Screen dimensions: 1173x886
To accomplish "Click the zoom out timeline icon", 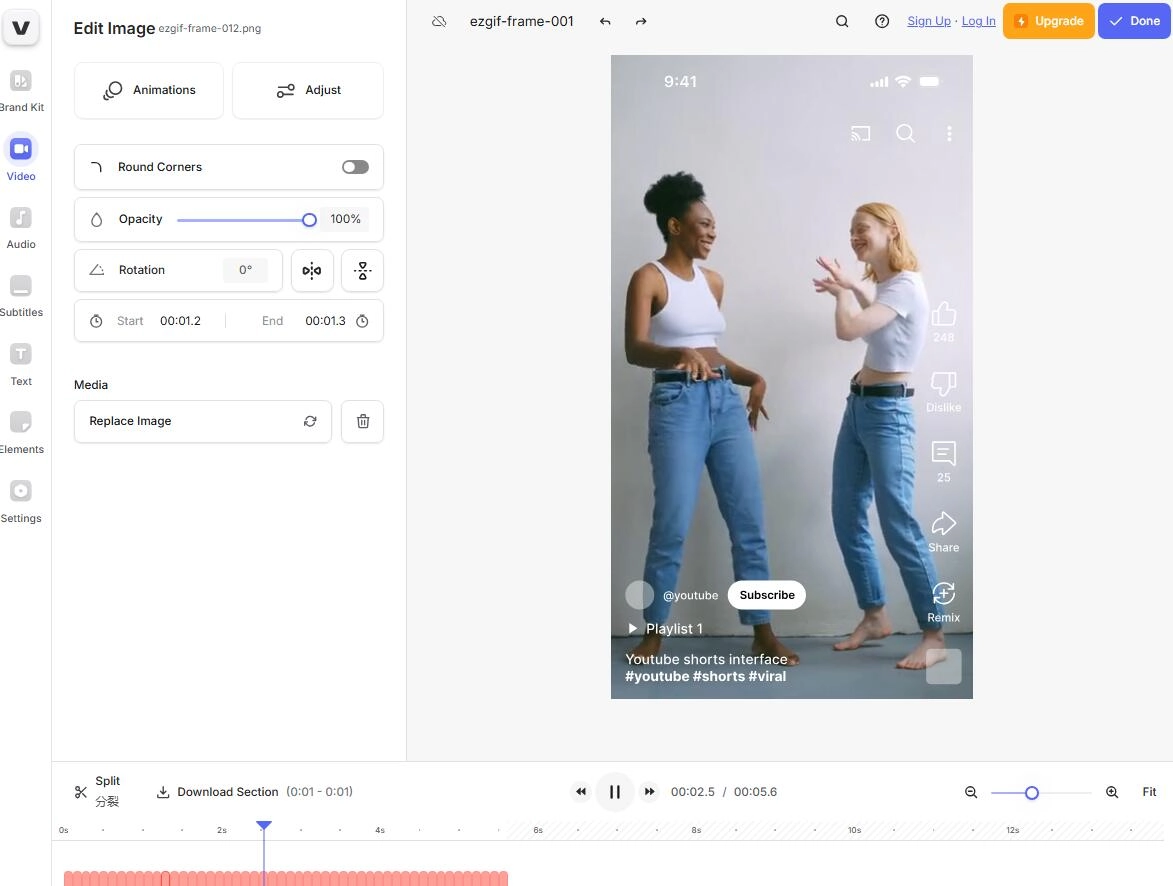I will point(970,792).
